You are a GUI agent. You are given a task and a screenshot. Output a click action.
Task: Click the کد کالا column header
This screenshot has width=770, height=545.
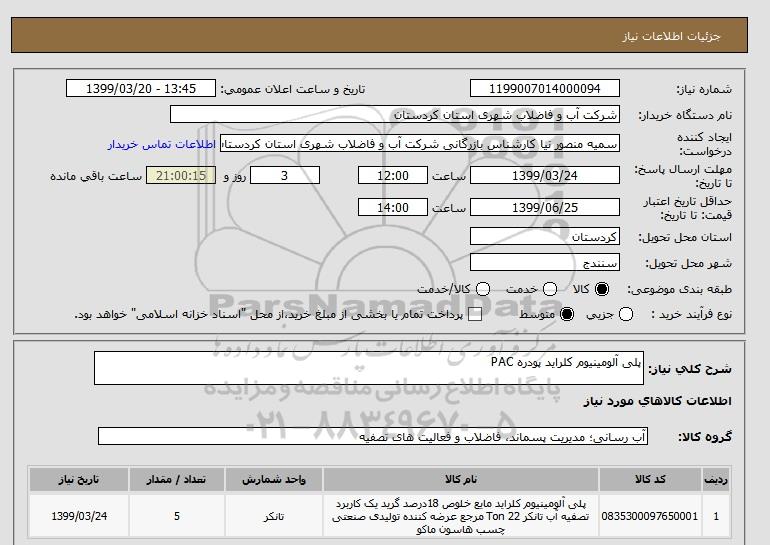[x=650, y=480]
